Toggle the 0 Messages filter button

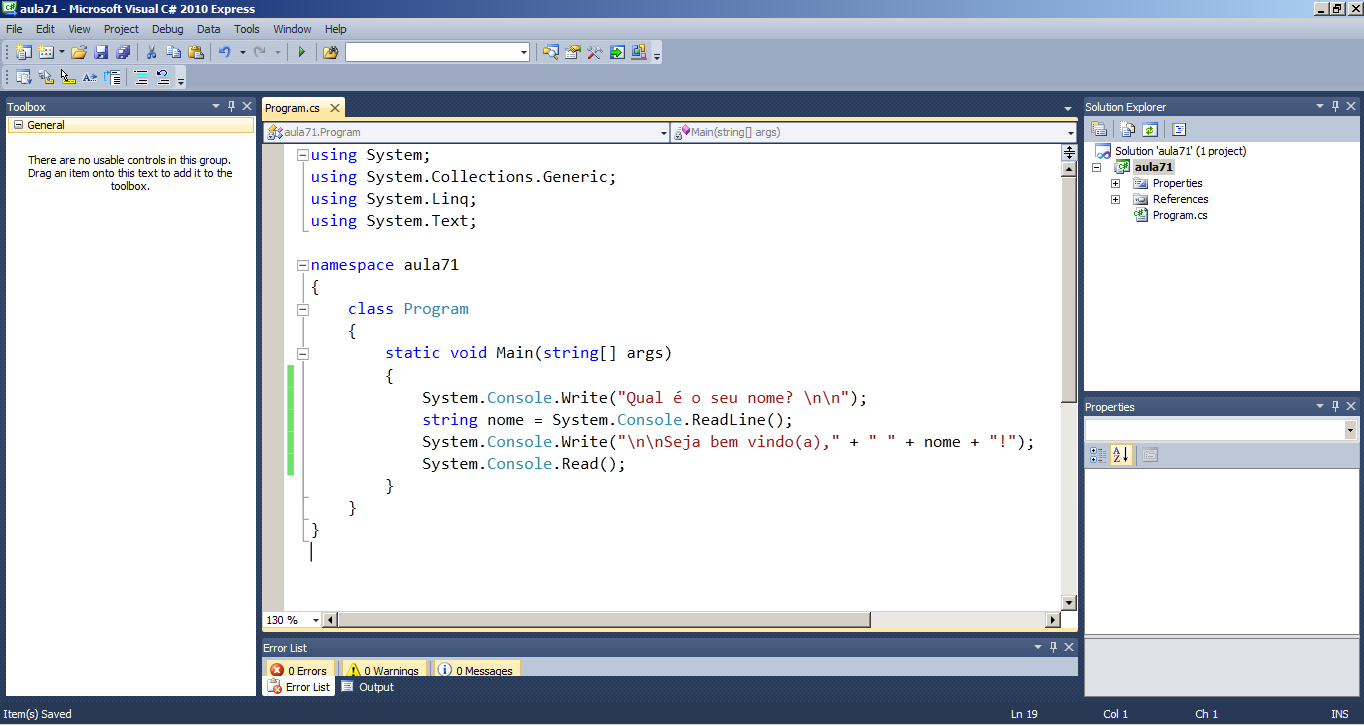(476, 670)
